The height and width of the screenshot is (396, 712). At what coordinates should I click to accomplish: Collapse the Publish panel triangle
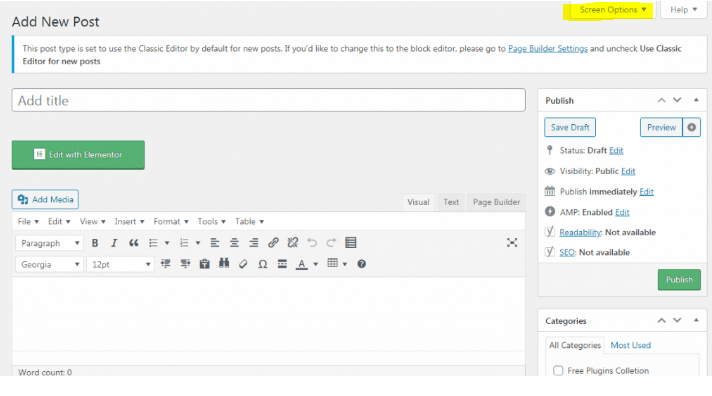click(x=696, y=100)
